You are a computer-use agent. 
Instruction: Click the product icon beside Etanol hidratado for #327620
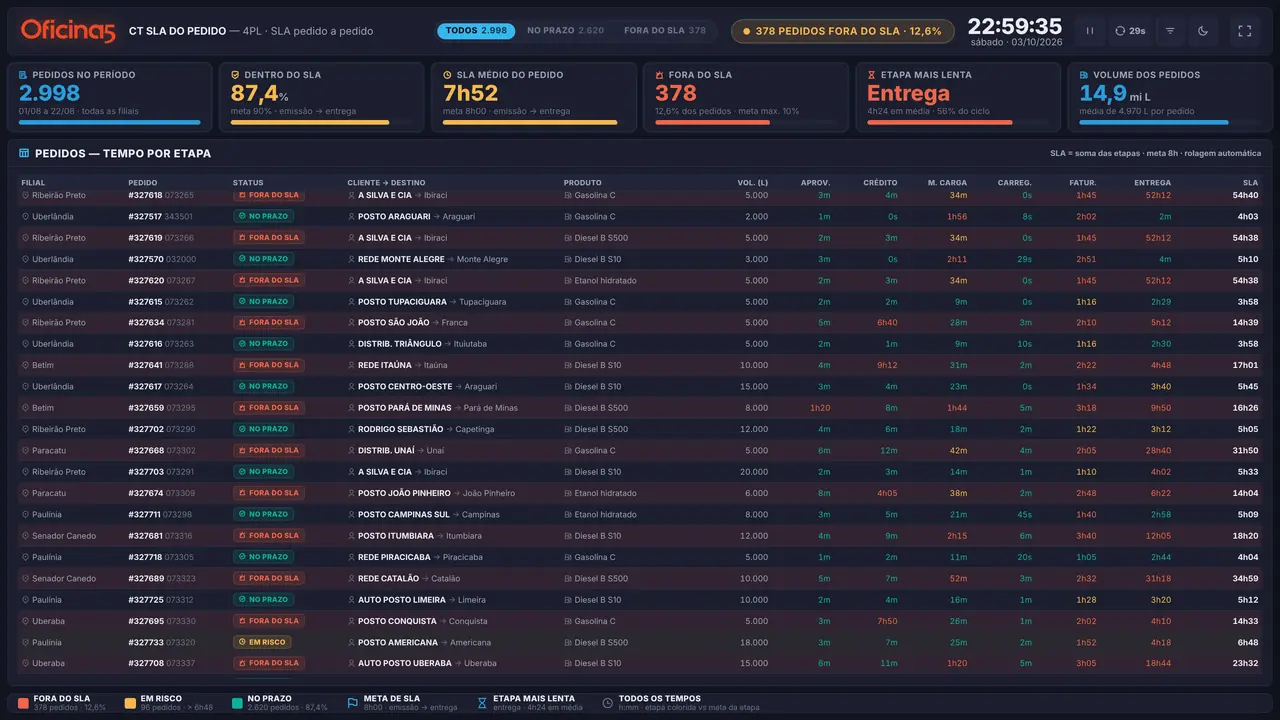click(x=568, y=281)
